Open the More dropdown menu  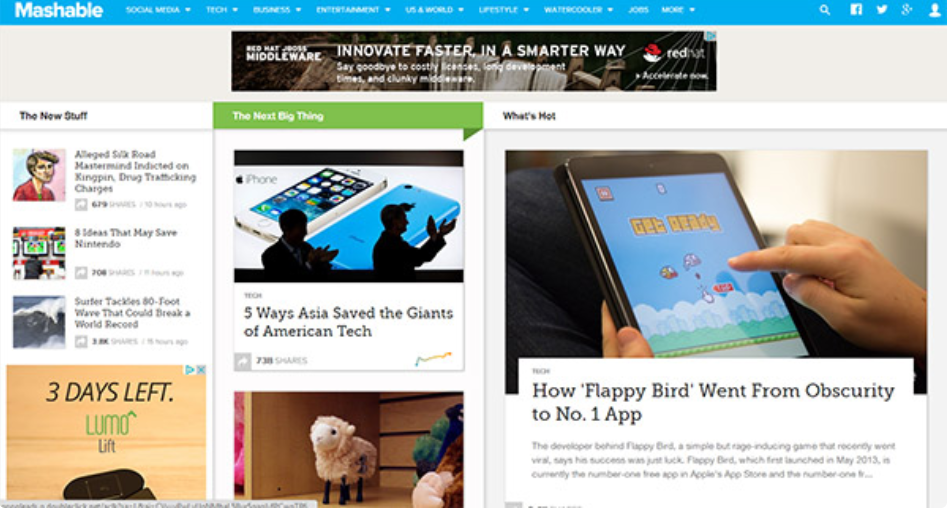pos(678,10)
